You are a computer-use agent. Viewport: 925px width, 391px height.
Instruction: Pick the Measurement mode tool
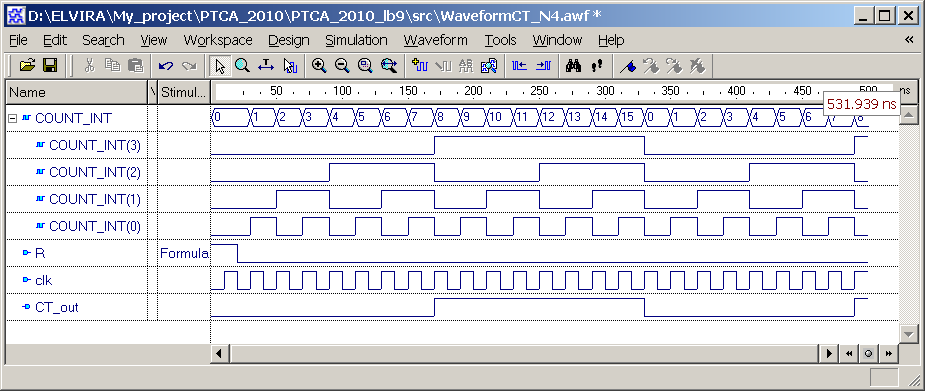(x=266, y=65)
